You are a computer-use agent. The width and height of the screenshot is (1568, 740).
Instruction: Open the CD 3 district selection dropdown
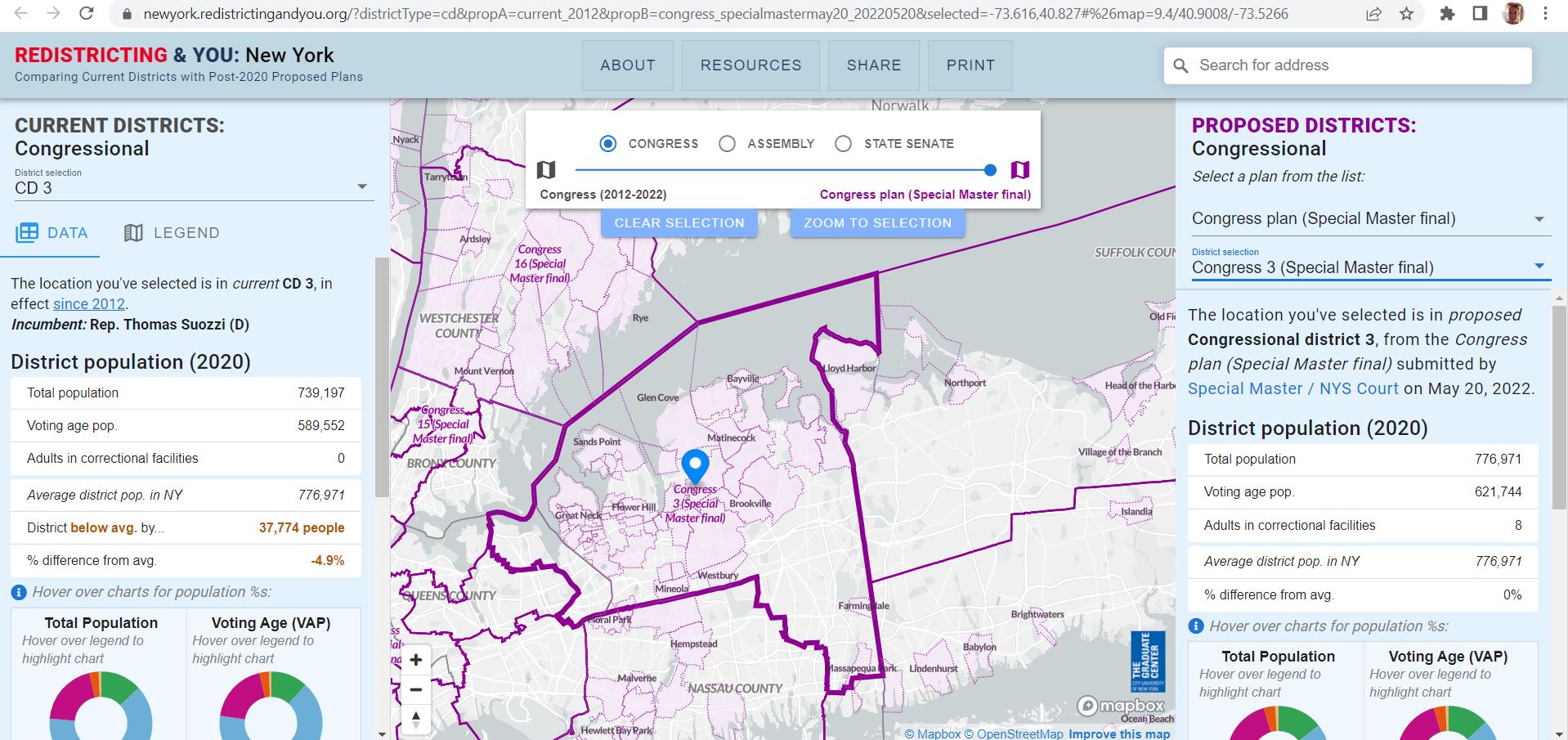[x=193, y=188]
